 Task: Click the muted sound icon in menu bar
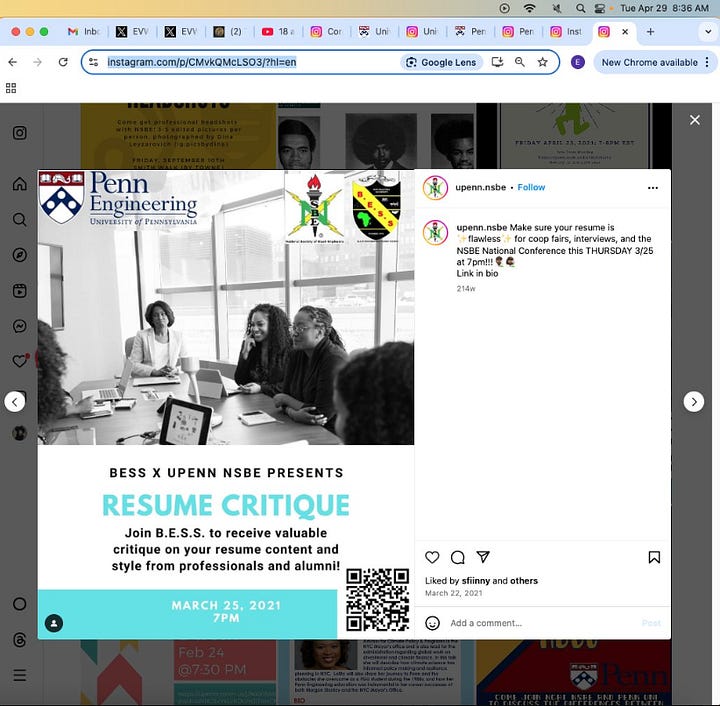coord(557,8)
